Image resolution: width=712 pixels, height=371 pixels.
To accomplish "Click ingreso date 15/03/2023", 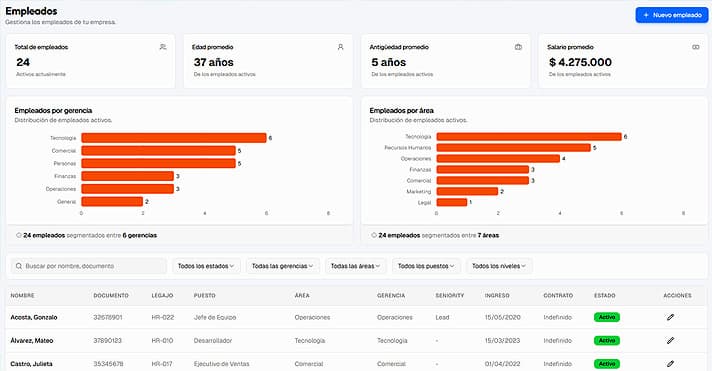I will pyautogui.click(x=502, y=341).
